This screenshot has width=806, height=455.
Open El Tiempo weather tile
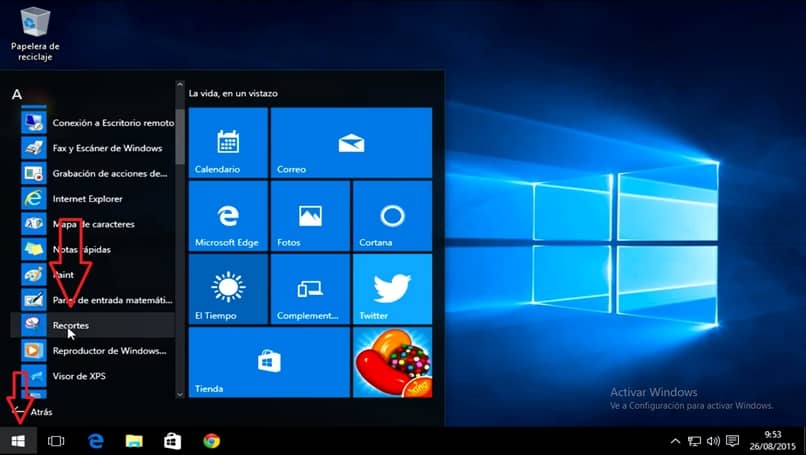[x=228, y=289]
